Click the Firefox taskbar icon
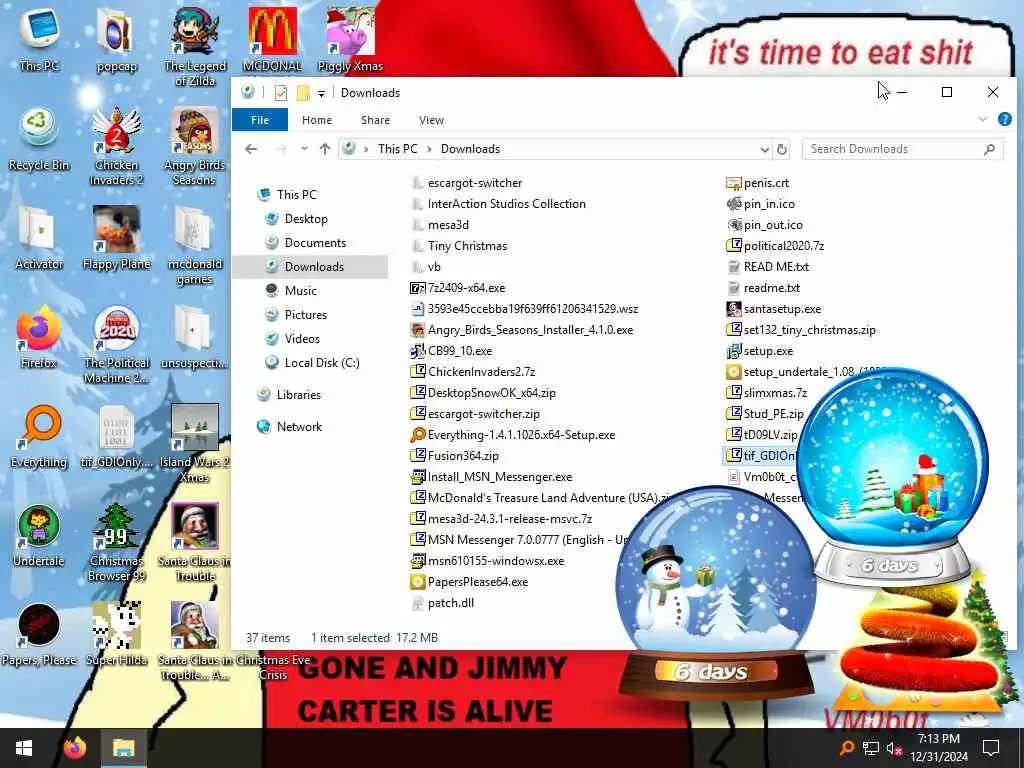Viewport: 1024px width, 768px height. point(74,748)
